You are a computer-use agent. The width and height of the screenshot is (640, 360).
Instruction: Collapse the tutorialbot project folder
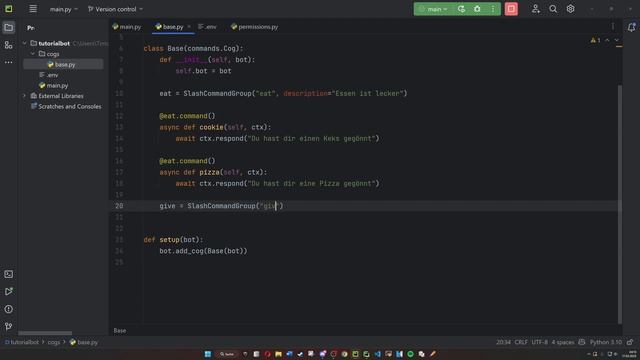25,43
